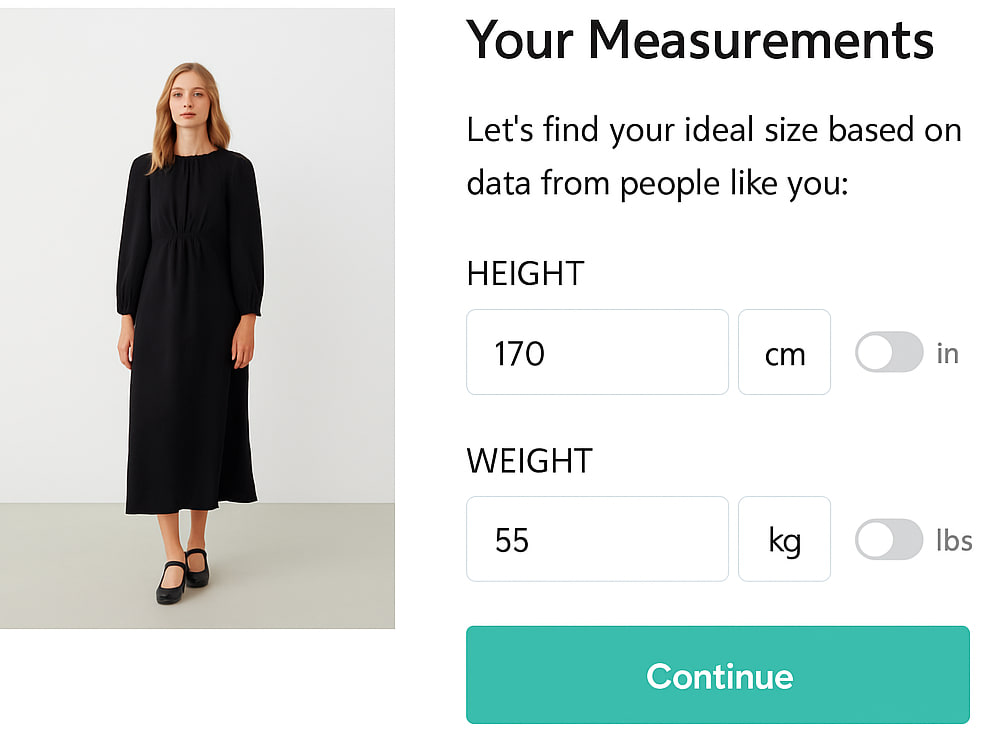1000x750 pixels.
Task: Select the kg unit box
Action: tap(784, 539)
